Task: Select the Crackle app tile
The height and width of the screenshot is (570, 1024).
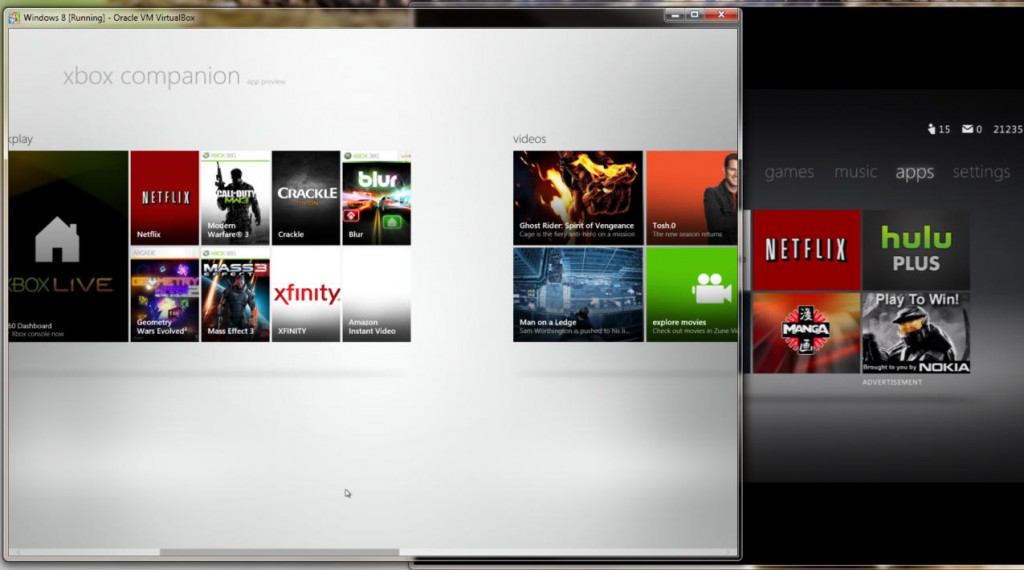Action: [306, 198]
